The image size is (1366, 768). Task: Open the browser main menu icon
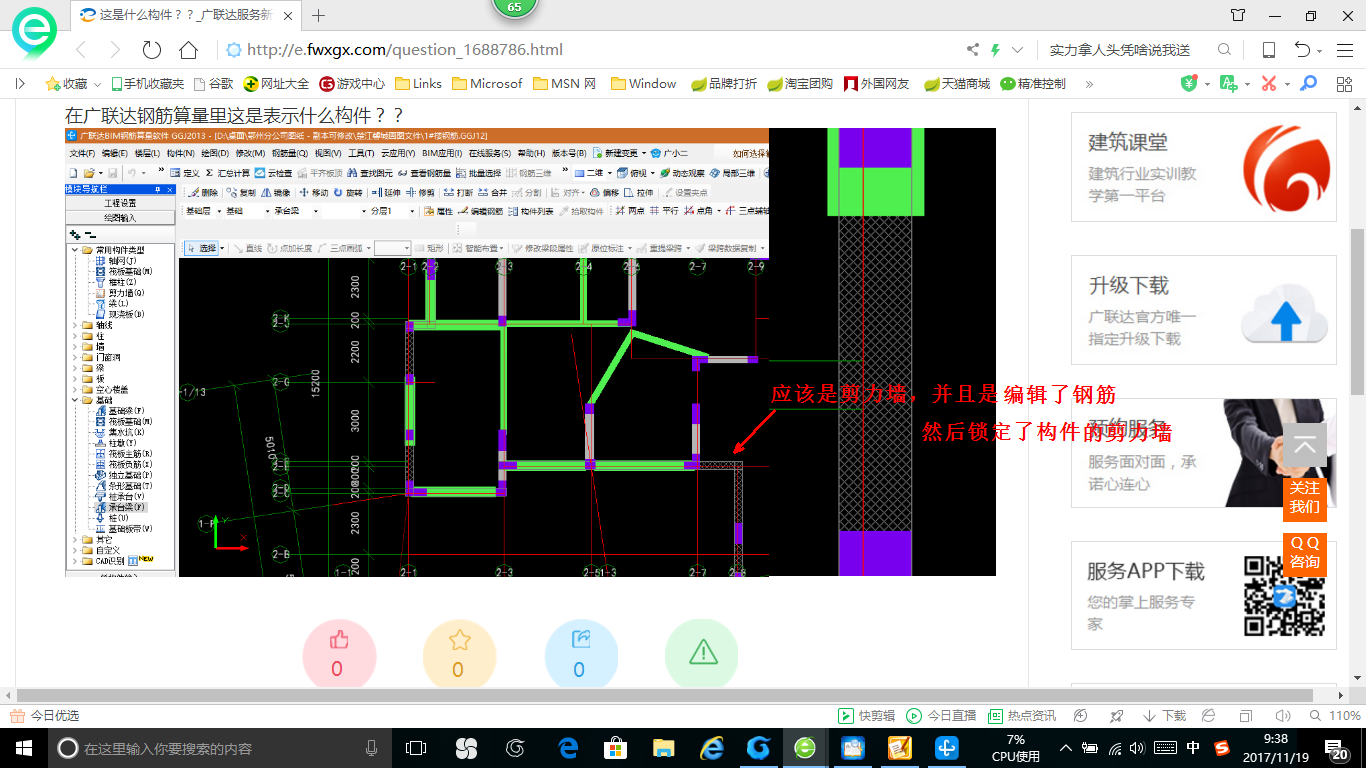tap(1343, 50)
